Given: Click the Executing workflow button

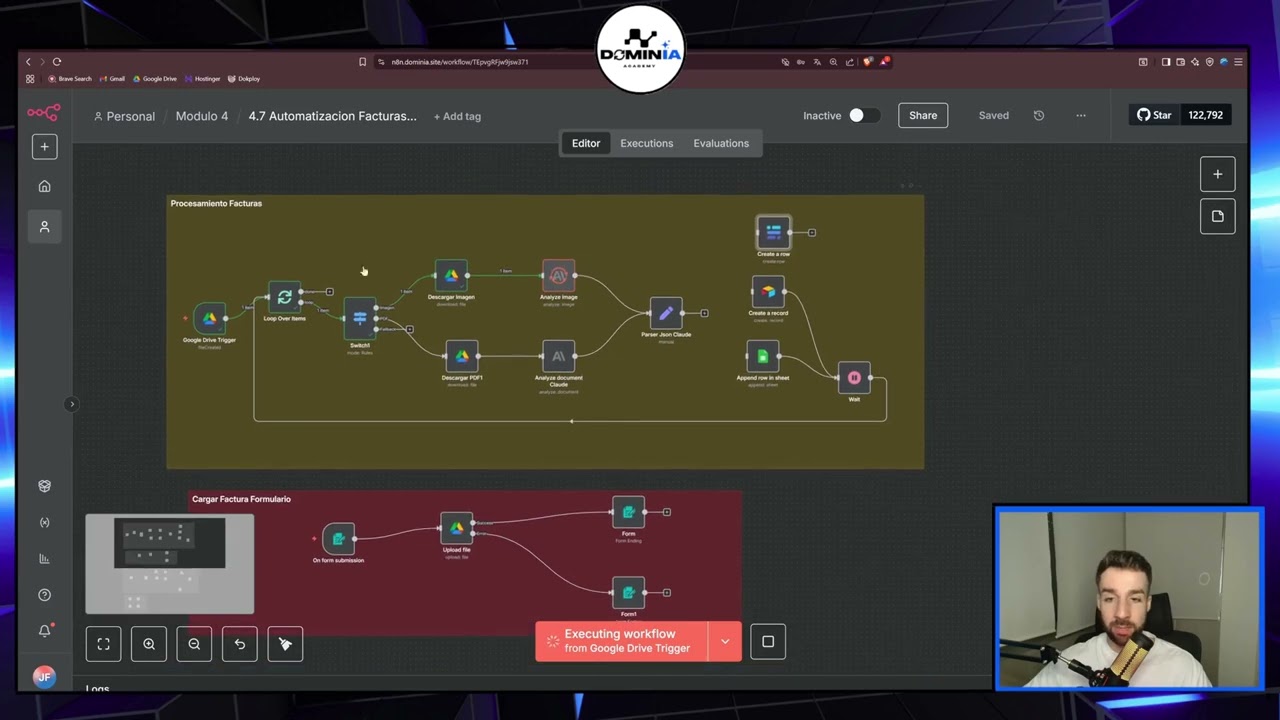Looking at the screenshot, I should 621,641.
